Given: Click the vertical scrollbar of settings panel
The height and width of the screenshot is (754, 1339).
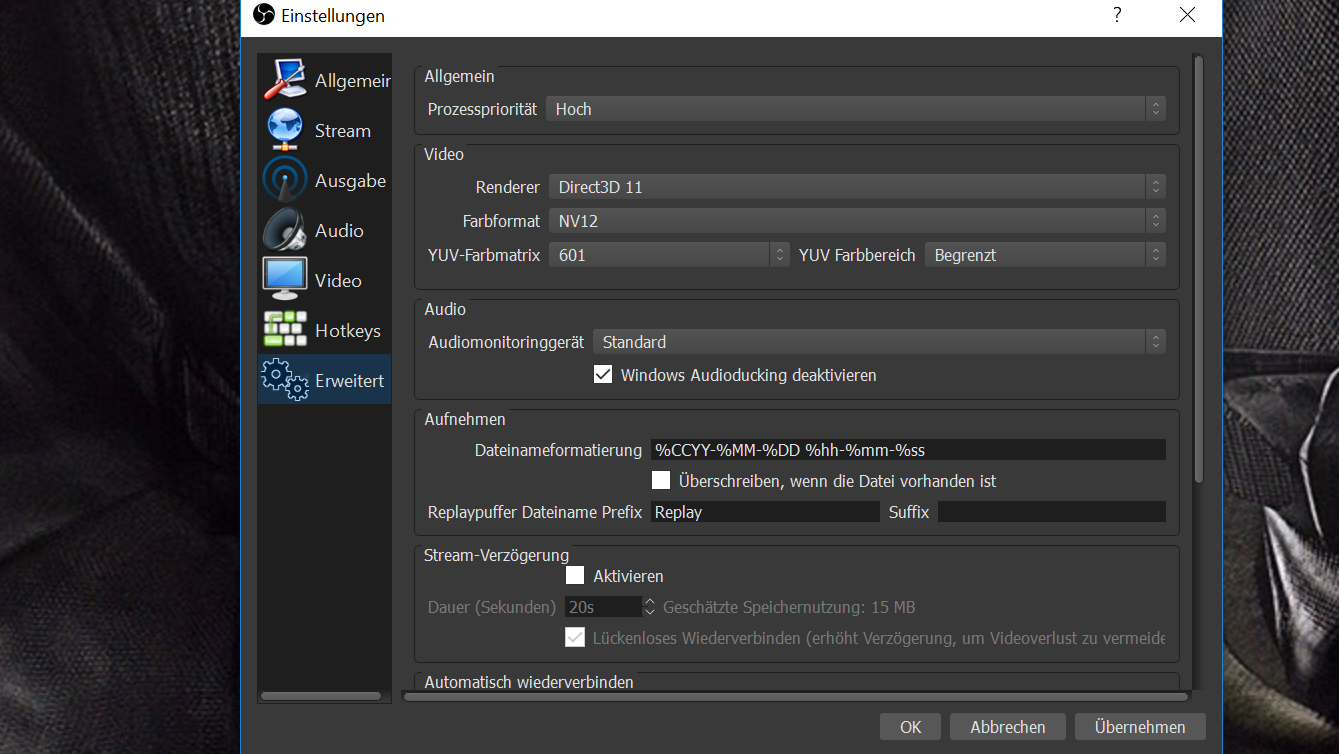Looking at the screenshot, I should coord(1198,270).
